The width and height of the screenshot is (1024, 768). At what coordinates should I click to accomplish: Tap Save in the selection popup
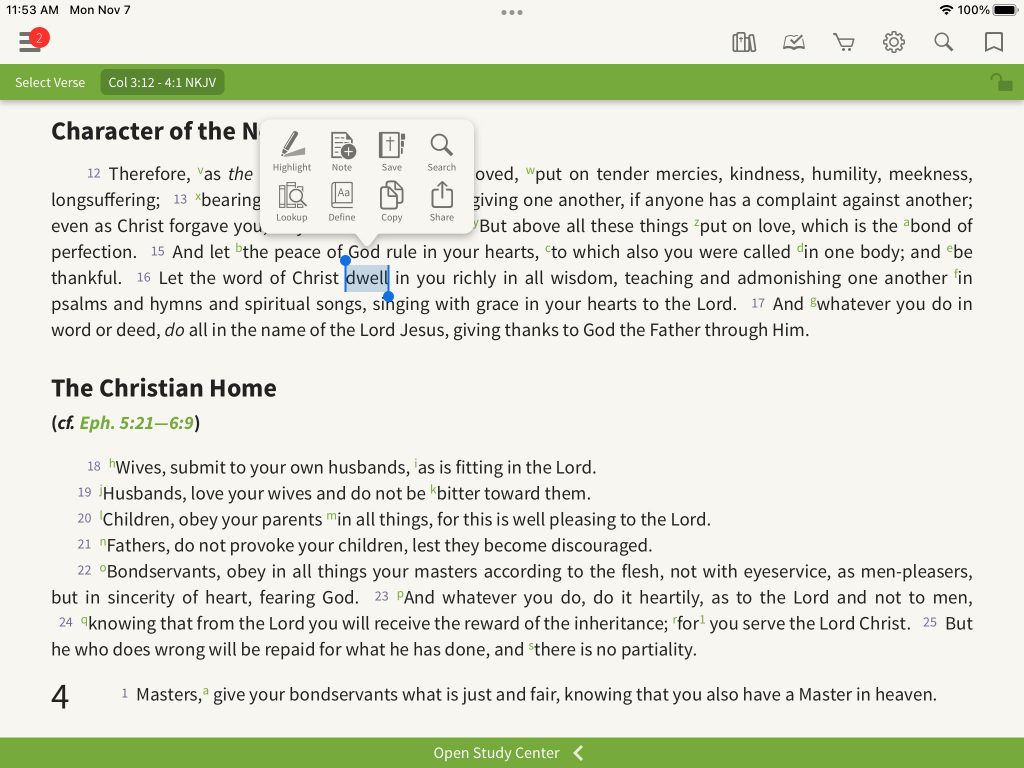point(392,152)
